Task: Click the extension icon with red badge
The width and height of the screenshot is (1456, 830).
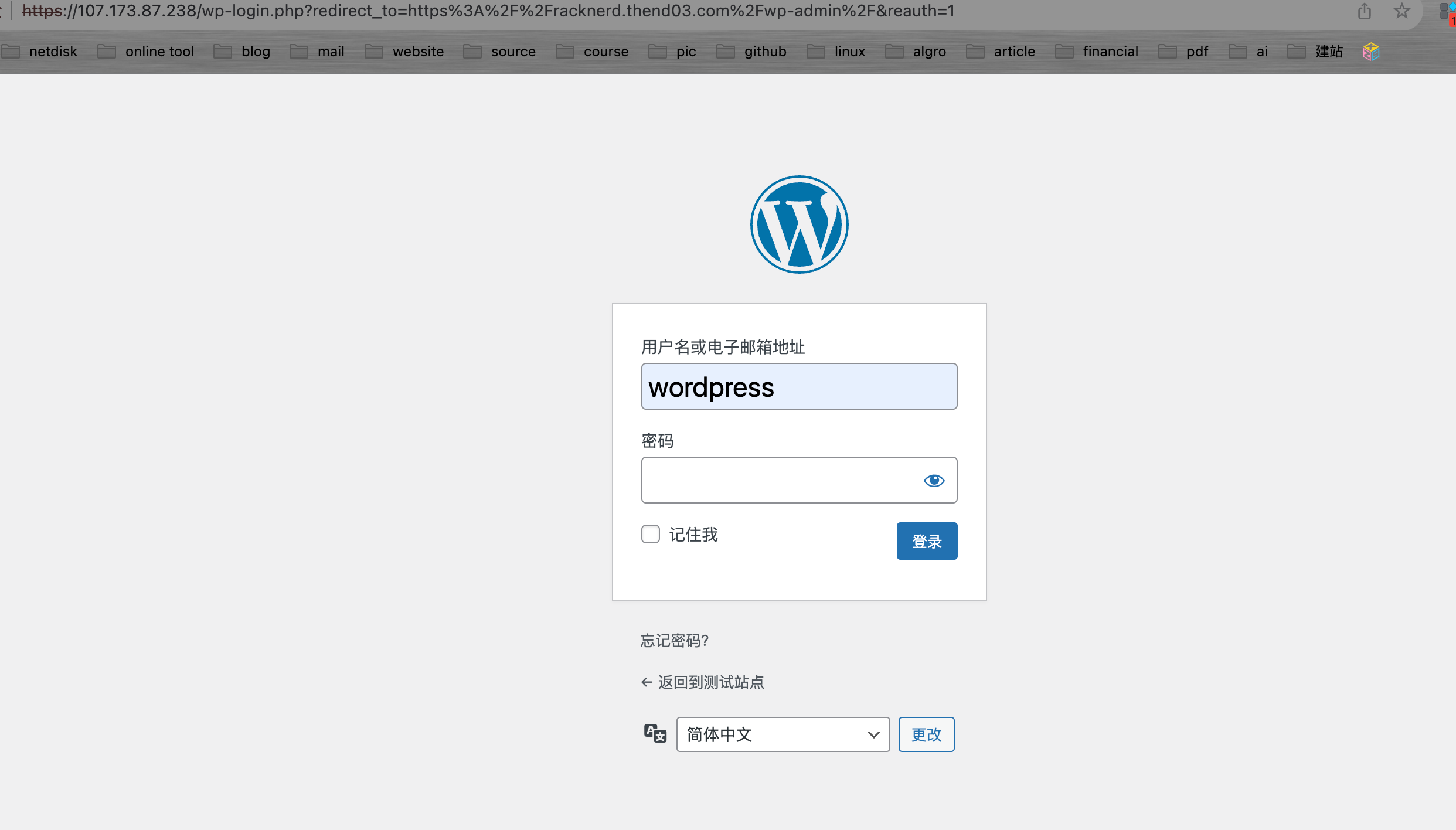Action: coord(1448,13)
